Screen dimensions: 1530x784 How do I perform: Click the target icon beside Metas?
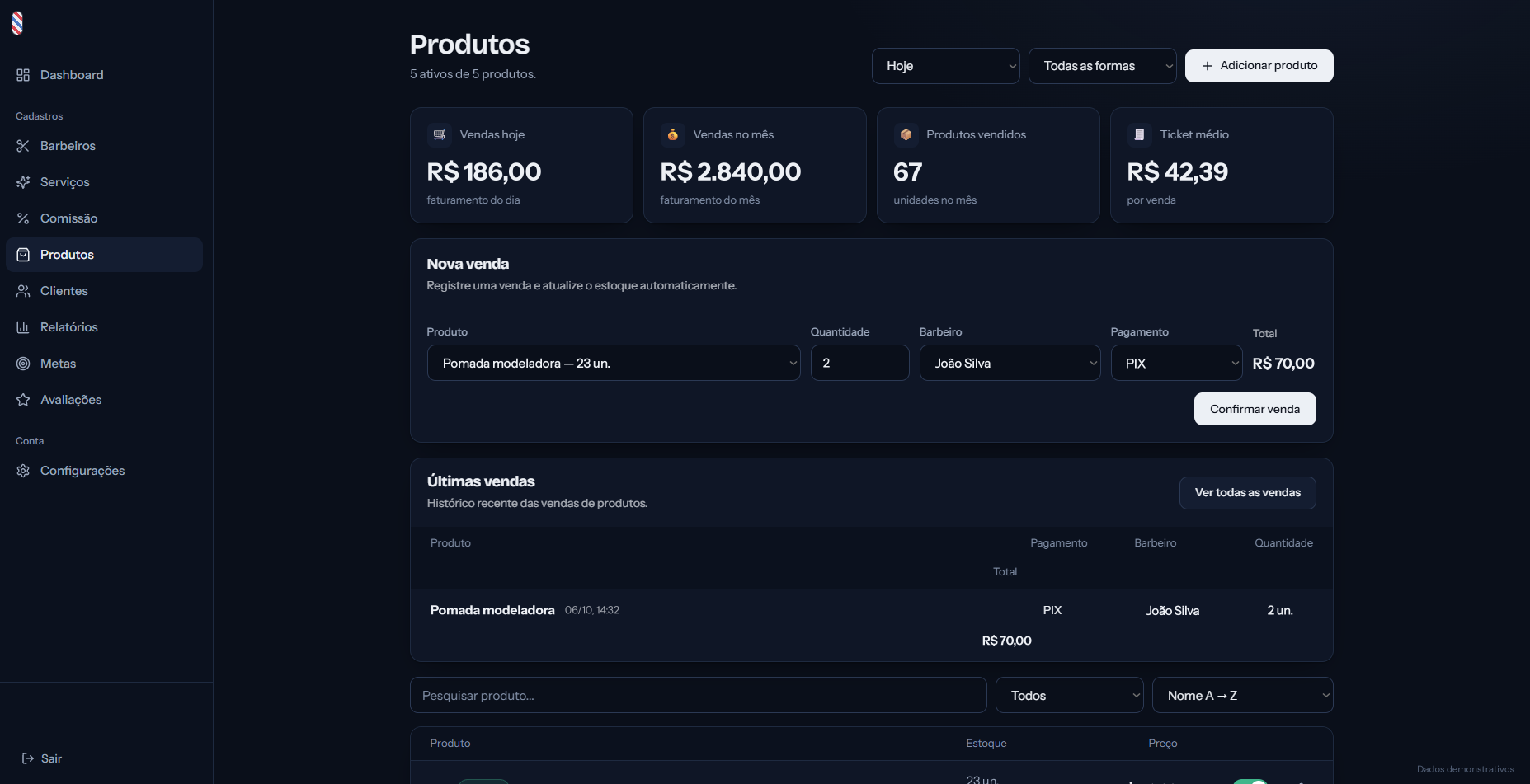pos(23,364)
